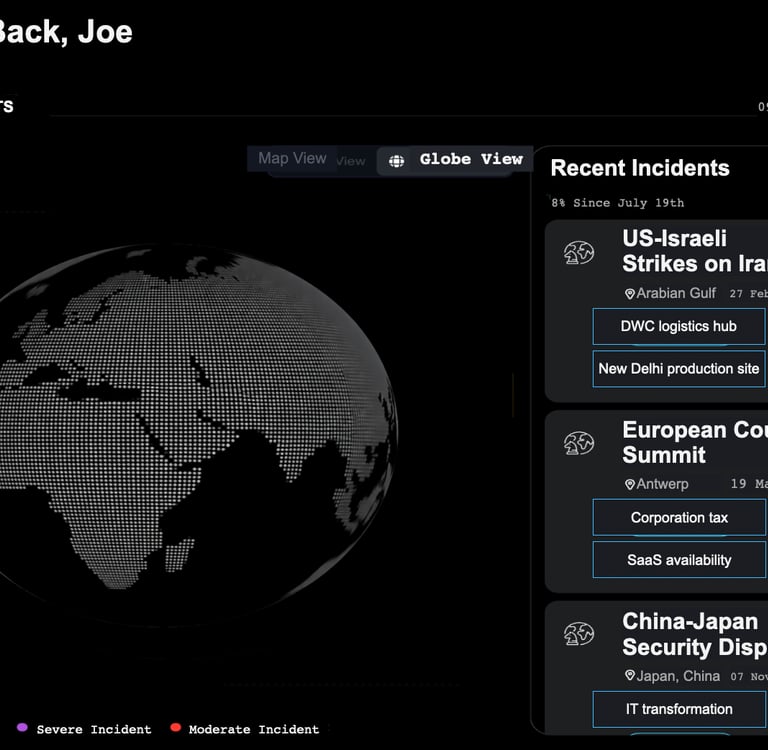
Task: Click the purple Severe Incident legend dot
Action: (x=22, y=727)
